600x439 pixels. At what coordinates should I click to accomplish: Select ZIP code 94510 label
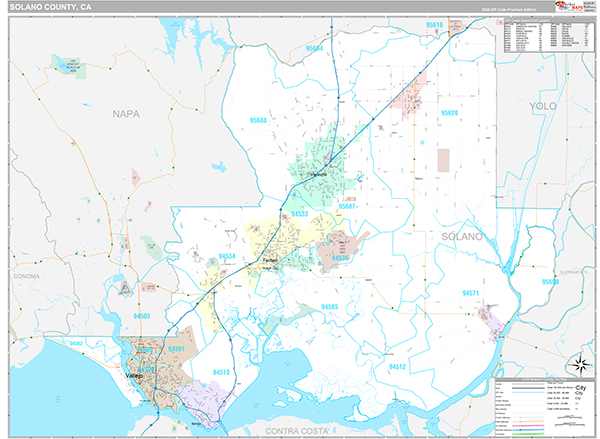(221, 371)
